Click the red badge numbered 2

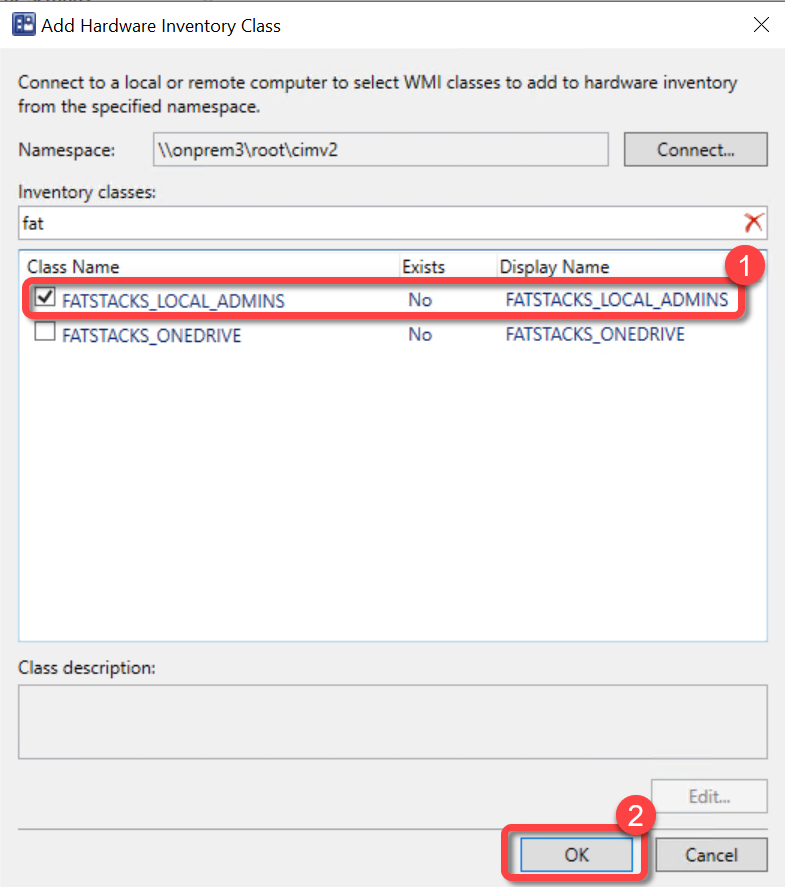(x=634, y=815)
